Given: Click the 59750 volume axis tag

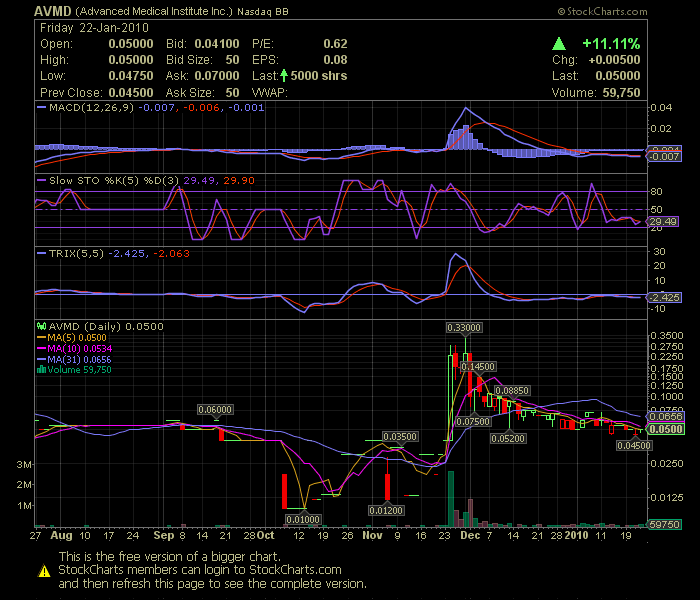Looking at the screenshot, I should 665,524.
